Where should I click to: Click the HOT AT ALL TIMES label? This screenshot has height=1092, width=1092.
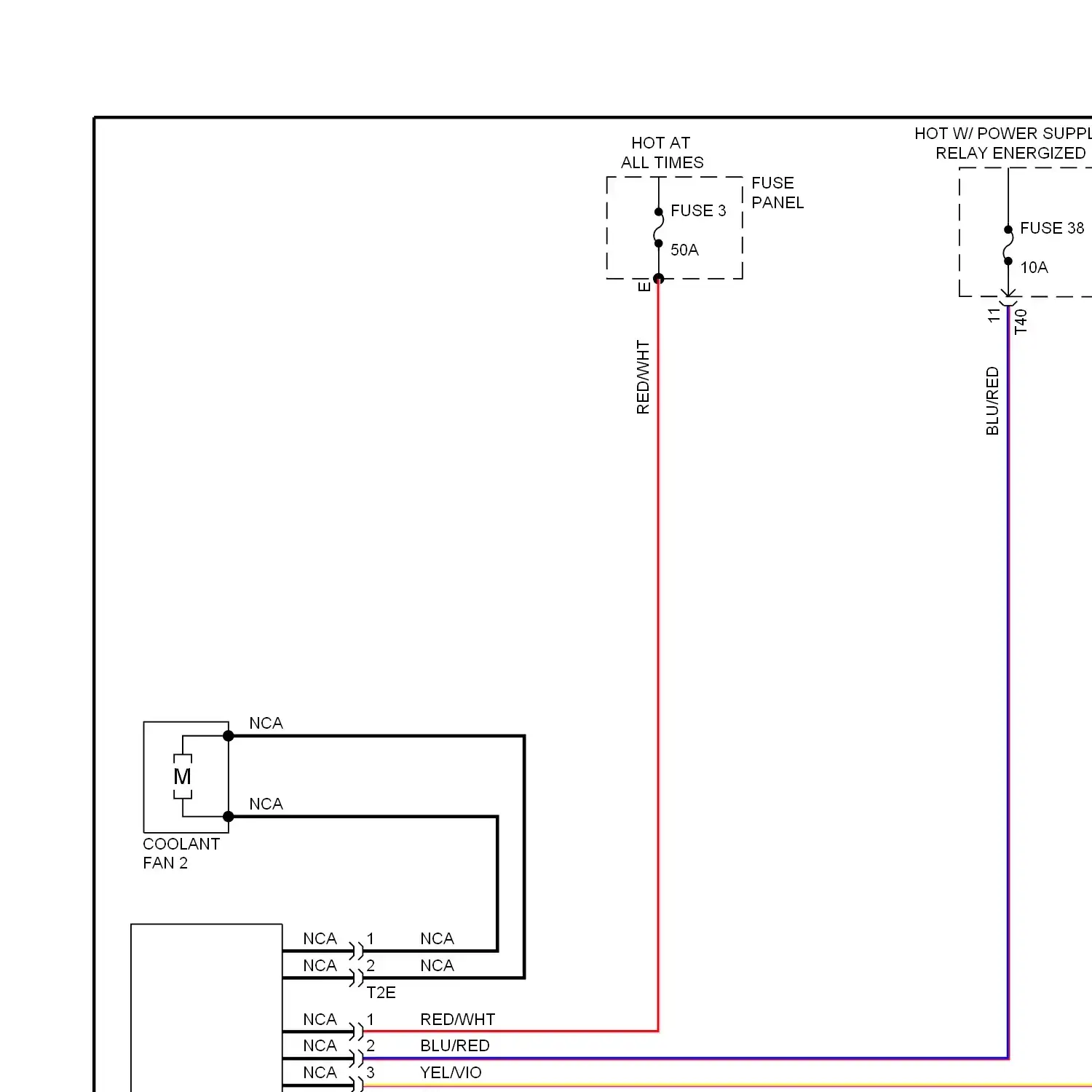tap(662, 153)
